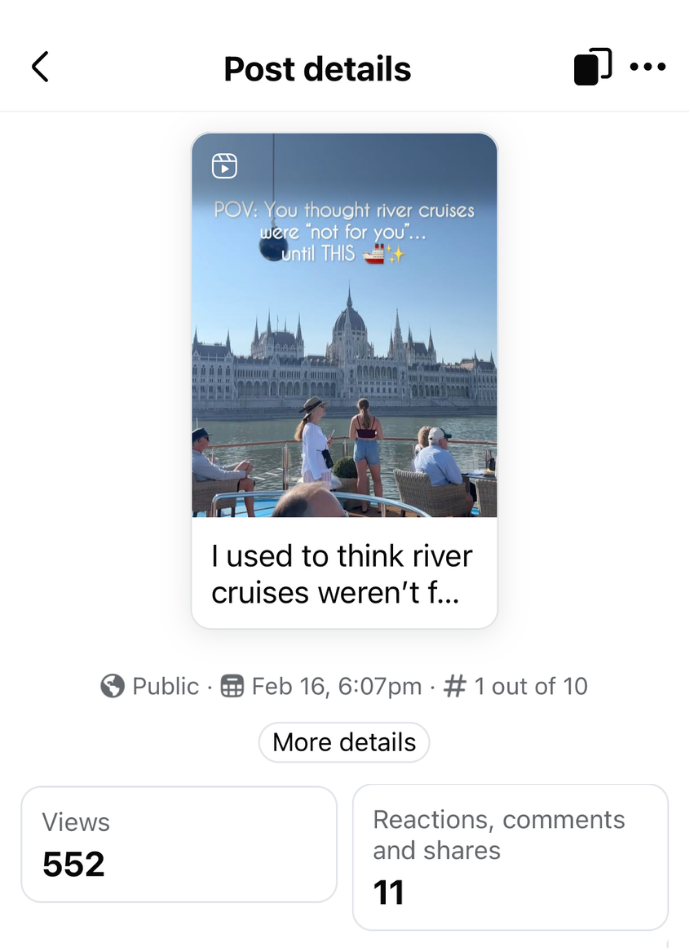Click the calendar icon before the date
The height and width of the screenshot is (950, 690).
click(232, 686)
